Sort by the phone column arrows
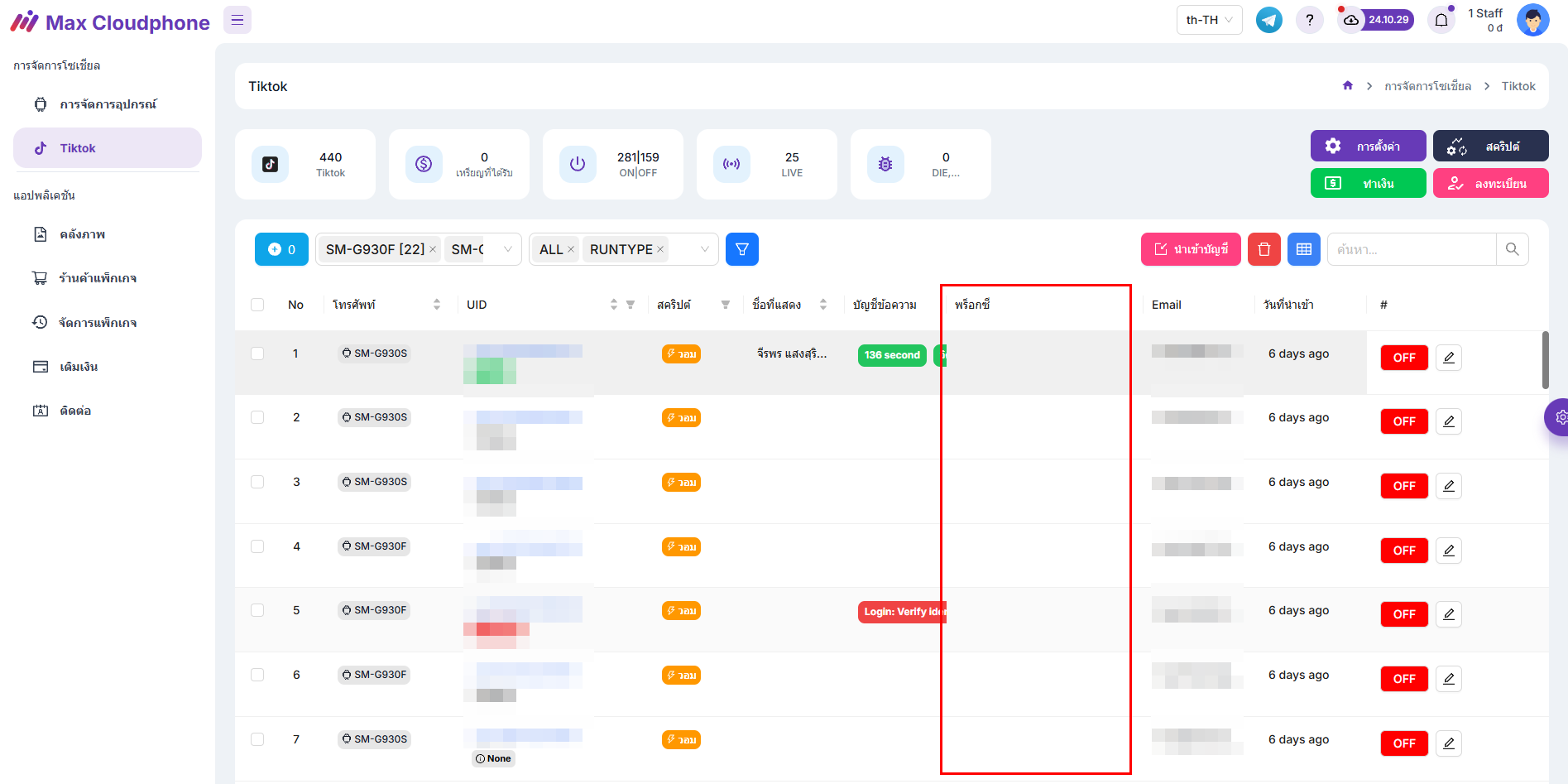Viewport: 1568px width, 784px height. pyautogui.click(x=437, y=305)
